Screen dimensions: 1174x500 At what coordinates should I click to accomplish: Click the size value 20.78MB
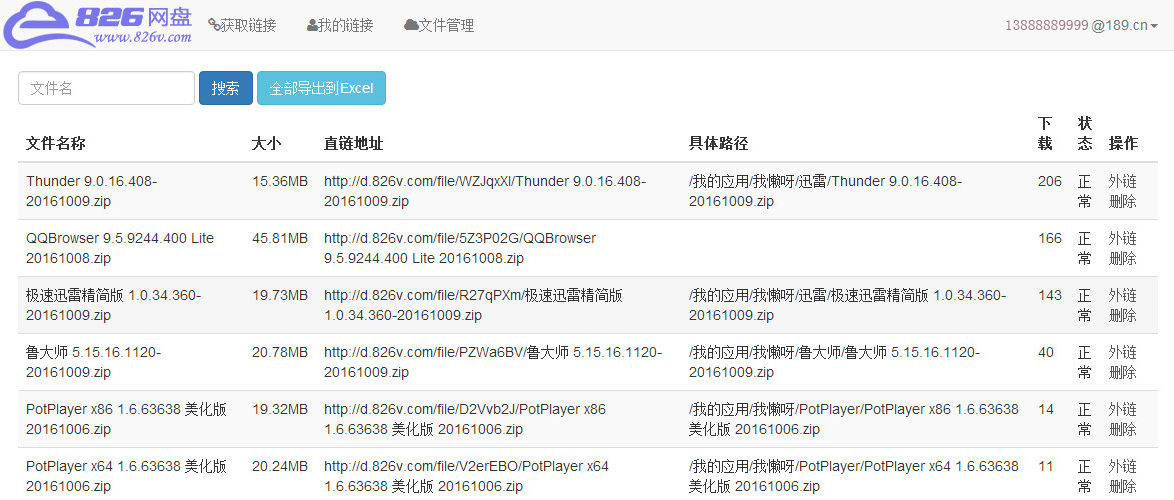(x=280, y=353)
